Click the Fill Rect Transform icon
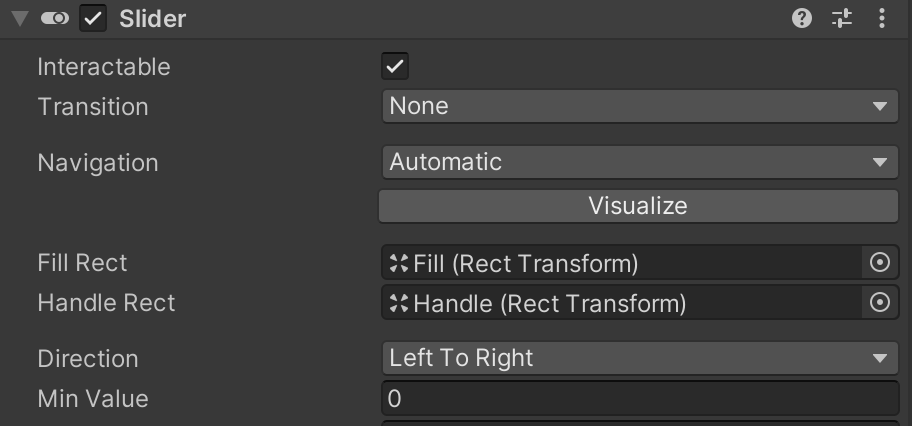The image size is (912, 426). pos(399,263)
